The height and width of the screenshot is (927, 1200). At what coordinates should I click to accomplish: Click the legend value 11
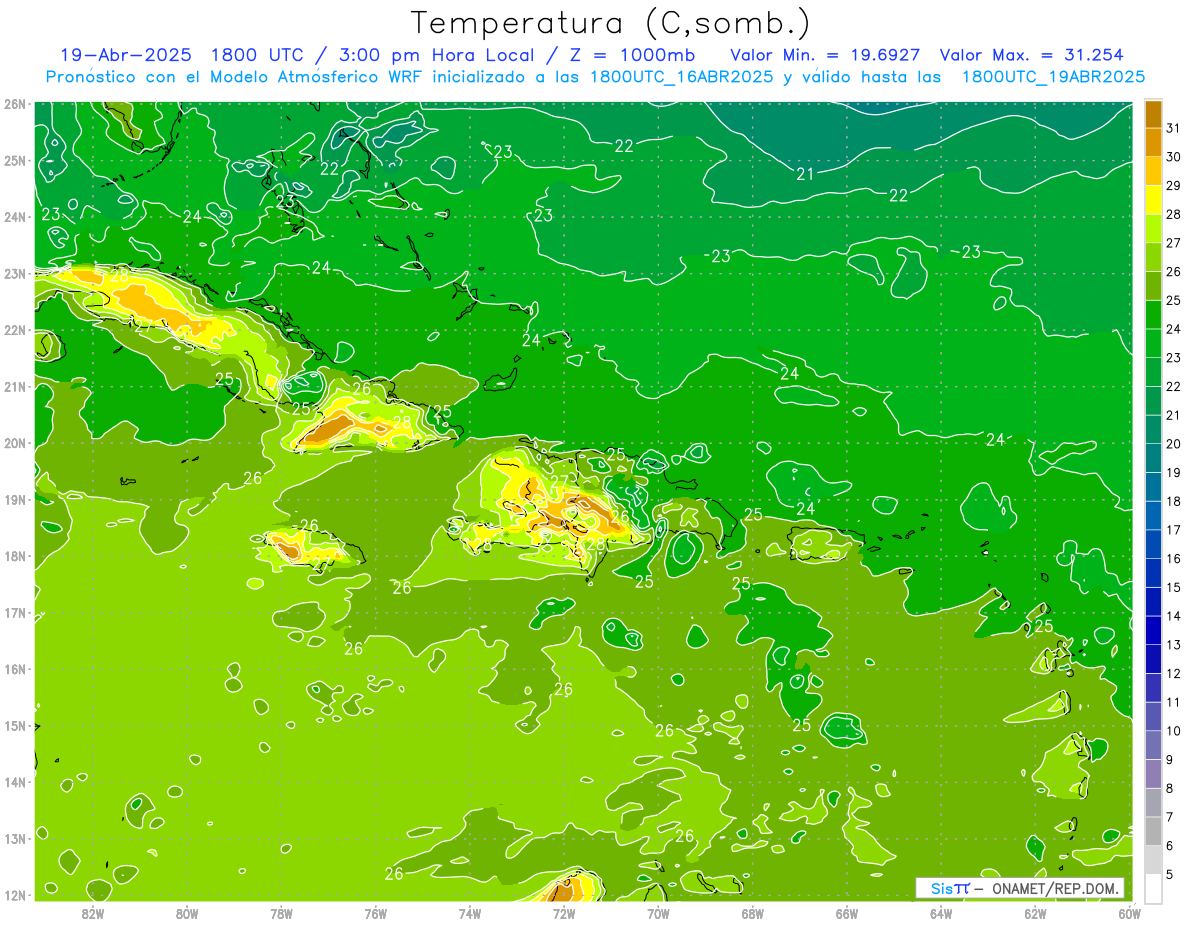[1173, 703]
